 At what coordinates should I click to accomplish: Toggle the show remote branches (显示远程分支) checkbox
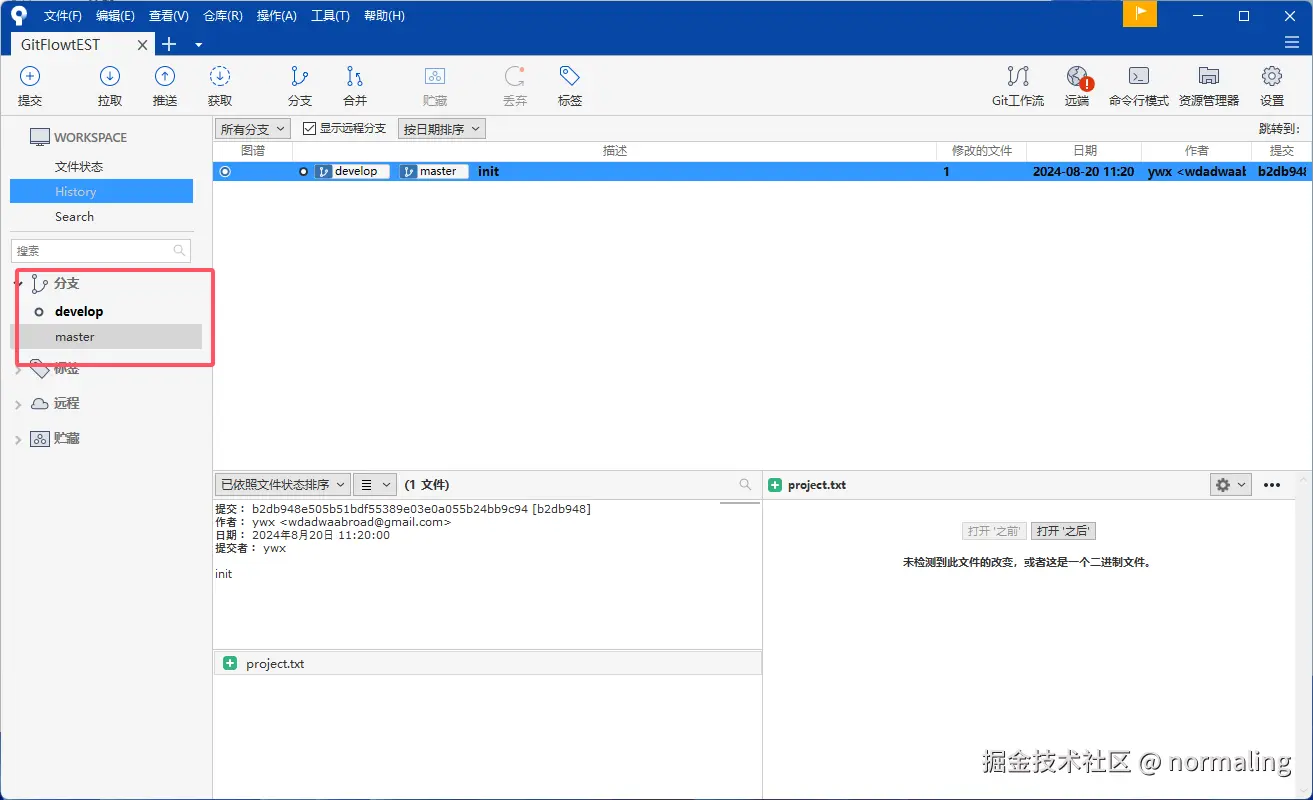pyautogui.click(x=309, y=129)
